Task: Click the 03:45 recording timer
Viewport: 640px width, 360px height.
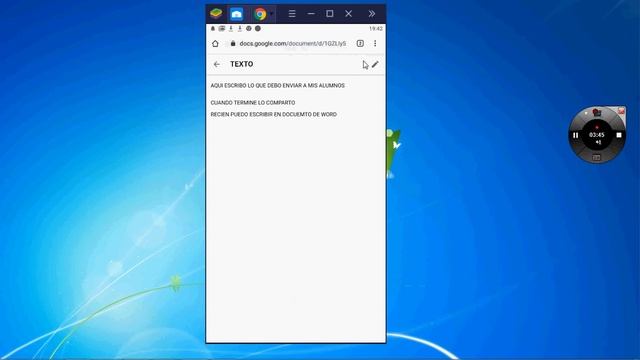Action: (x=597, y=135)
